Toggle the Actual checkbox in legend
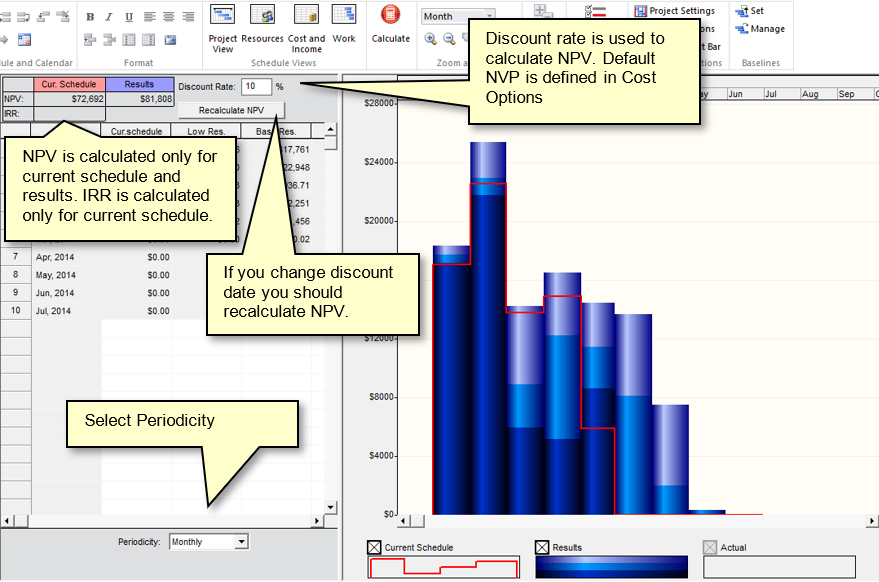The height and width of the screenshot is (582, 879). pyautogui.click(x=710, y=548)
